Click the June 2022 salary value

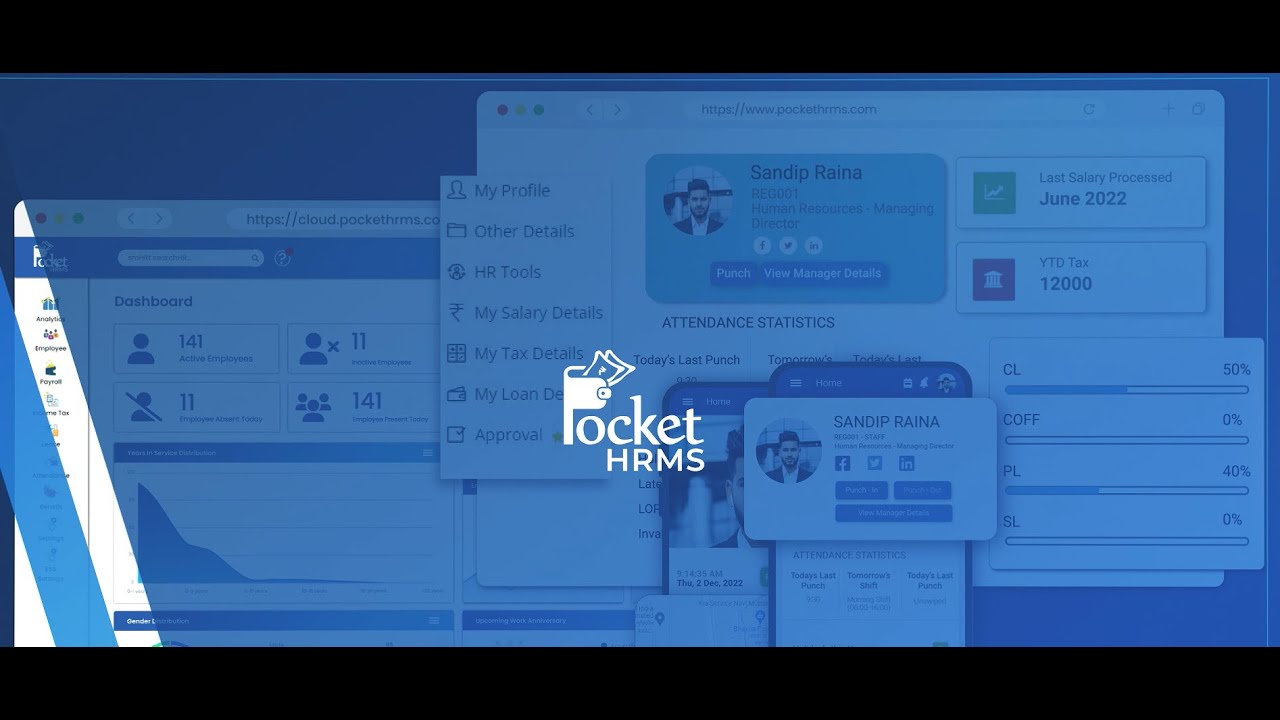(1082, 199)
